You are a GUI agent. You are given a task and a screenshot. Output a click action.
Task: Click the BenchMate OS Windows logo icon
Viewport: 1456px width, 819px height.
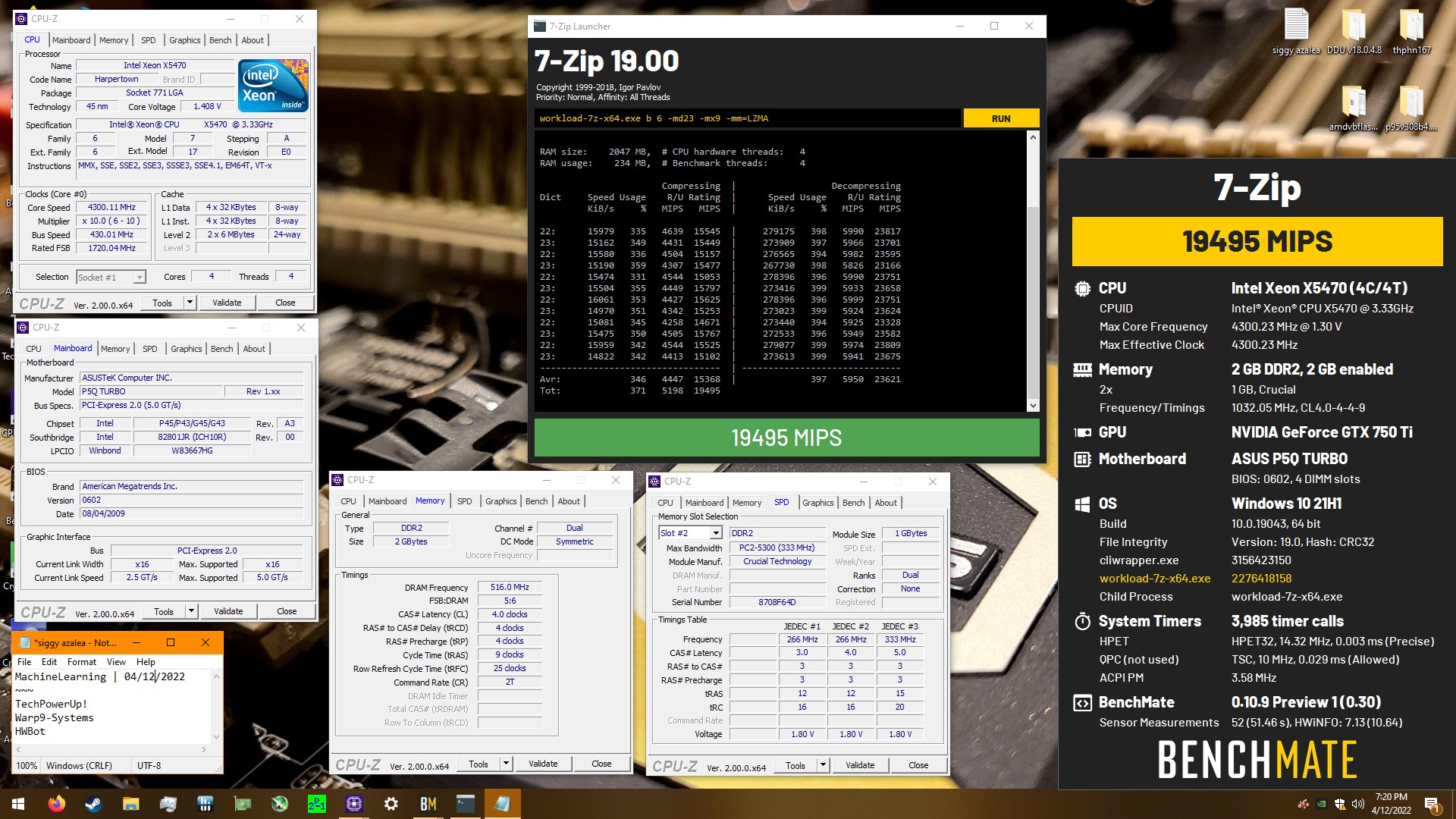pos(1082,504)
